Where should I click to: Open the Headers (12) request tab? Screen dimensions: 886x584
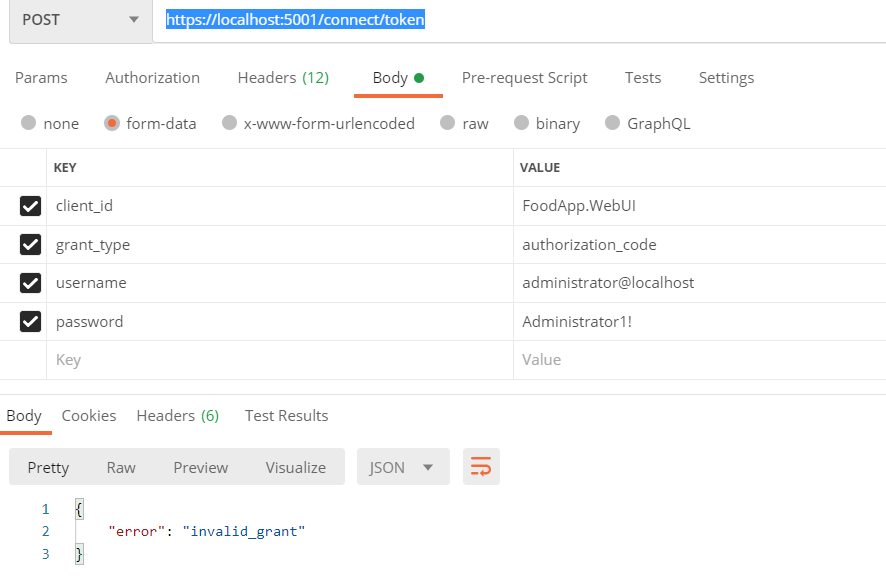coord(283,77)
